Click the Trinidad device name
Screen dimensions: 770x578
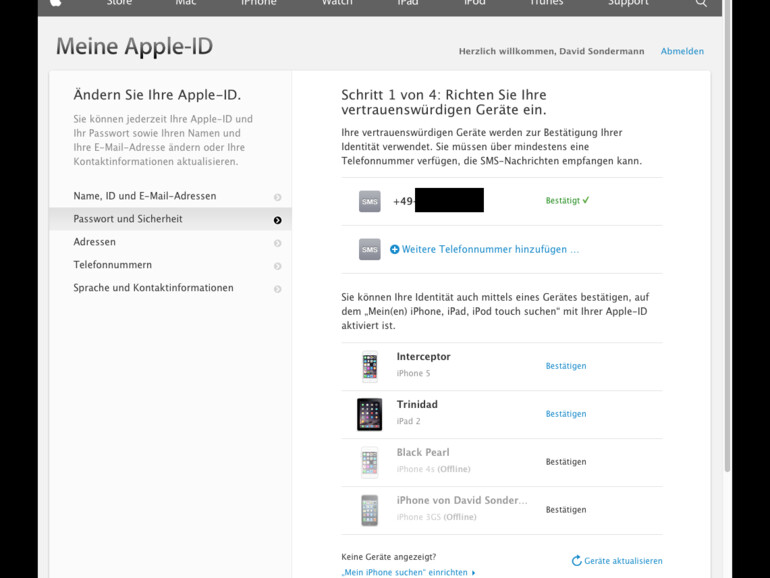tap(417, 405)
